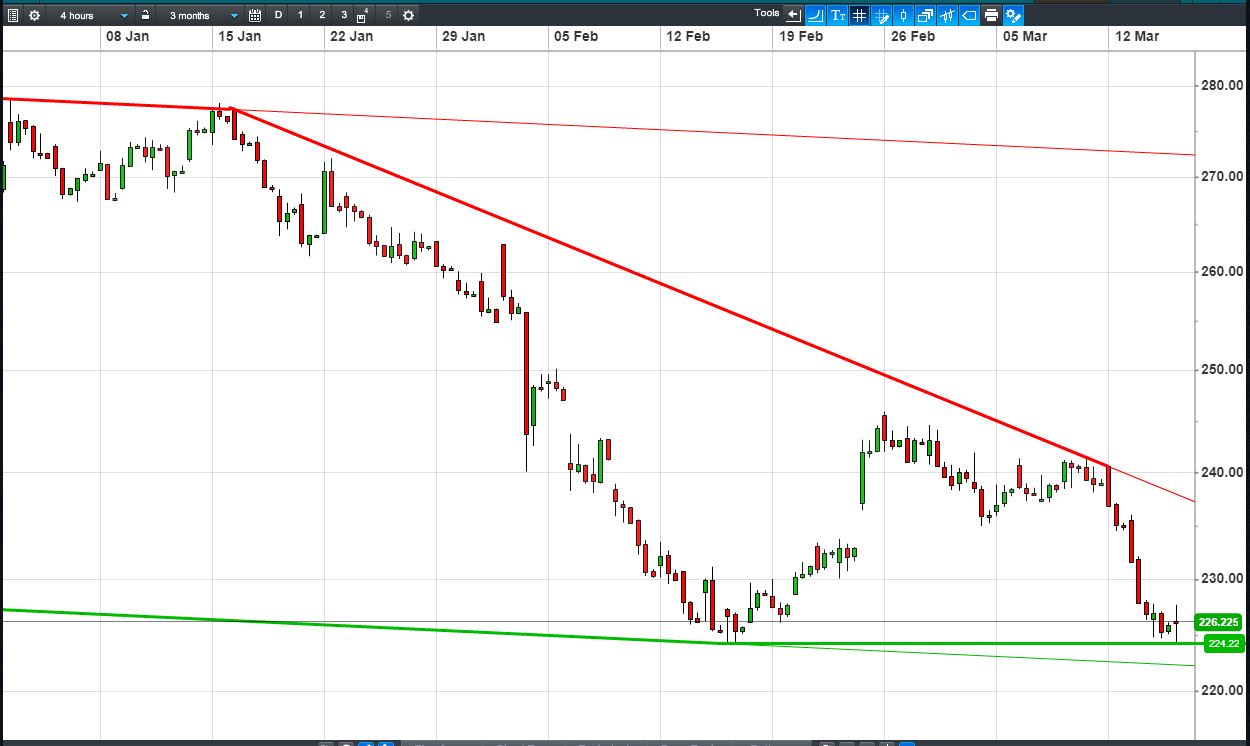
Task: Click the 270.00 price axis label
Action: [x=1222, y=177]
